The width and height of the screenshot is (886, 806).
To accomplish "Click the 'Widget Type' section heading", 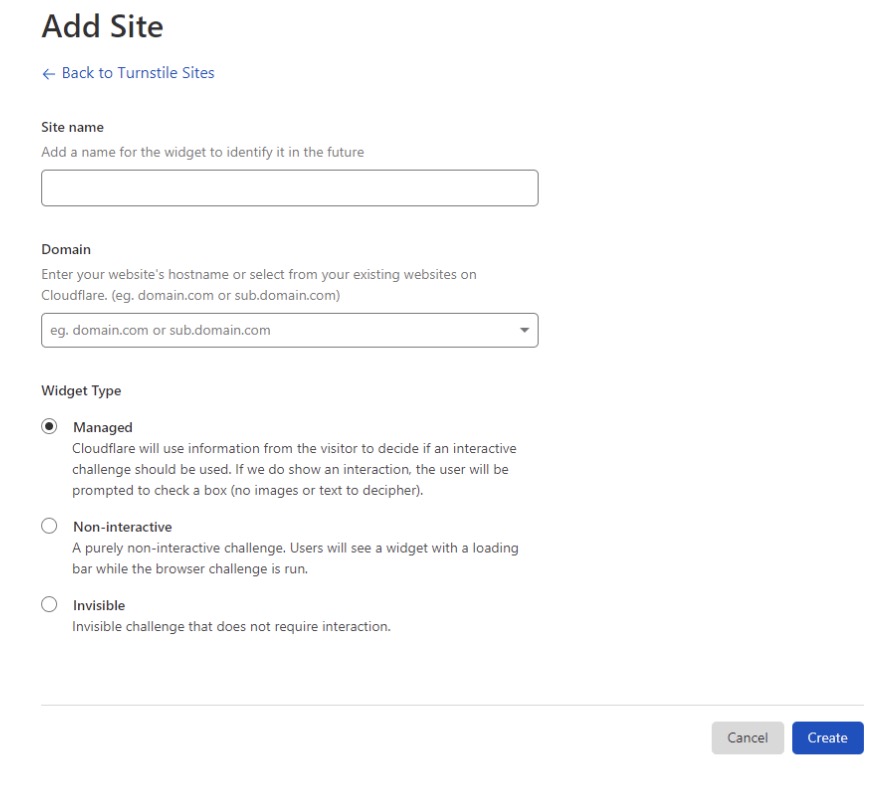I will [x=81, y=391].
